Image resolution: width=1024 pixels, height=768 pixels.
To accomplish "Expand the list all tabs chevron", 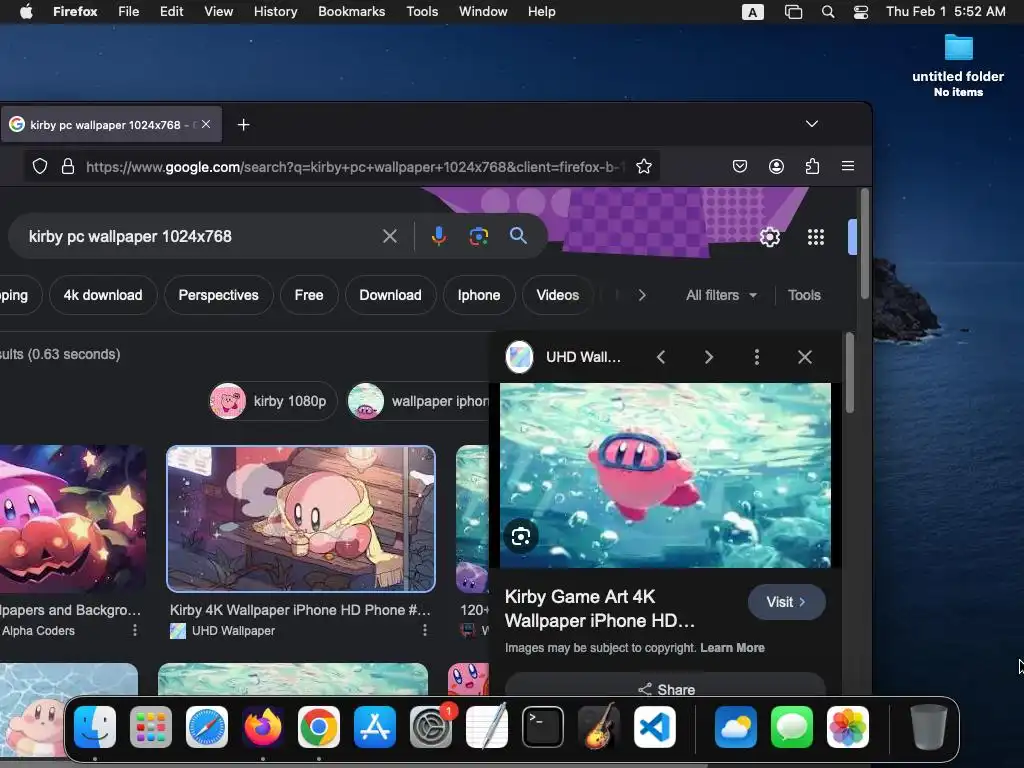I will [812, 124].
